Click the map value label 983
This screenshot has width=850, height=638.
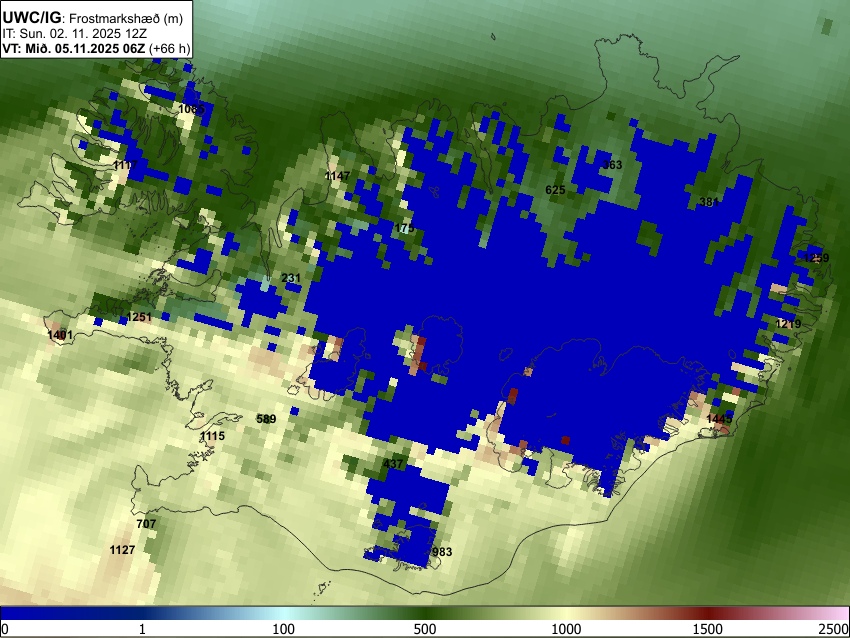[x=442, y=552]
